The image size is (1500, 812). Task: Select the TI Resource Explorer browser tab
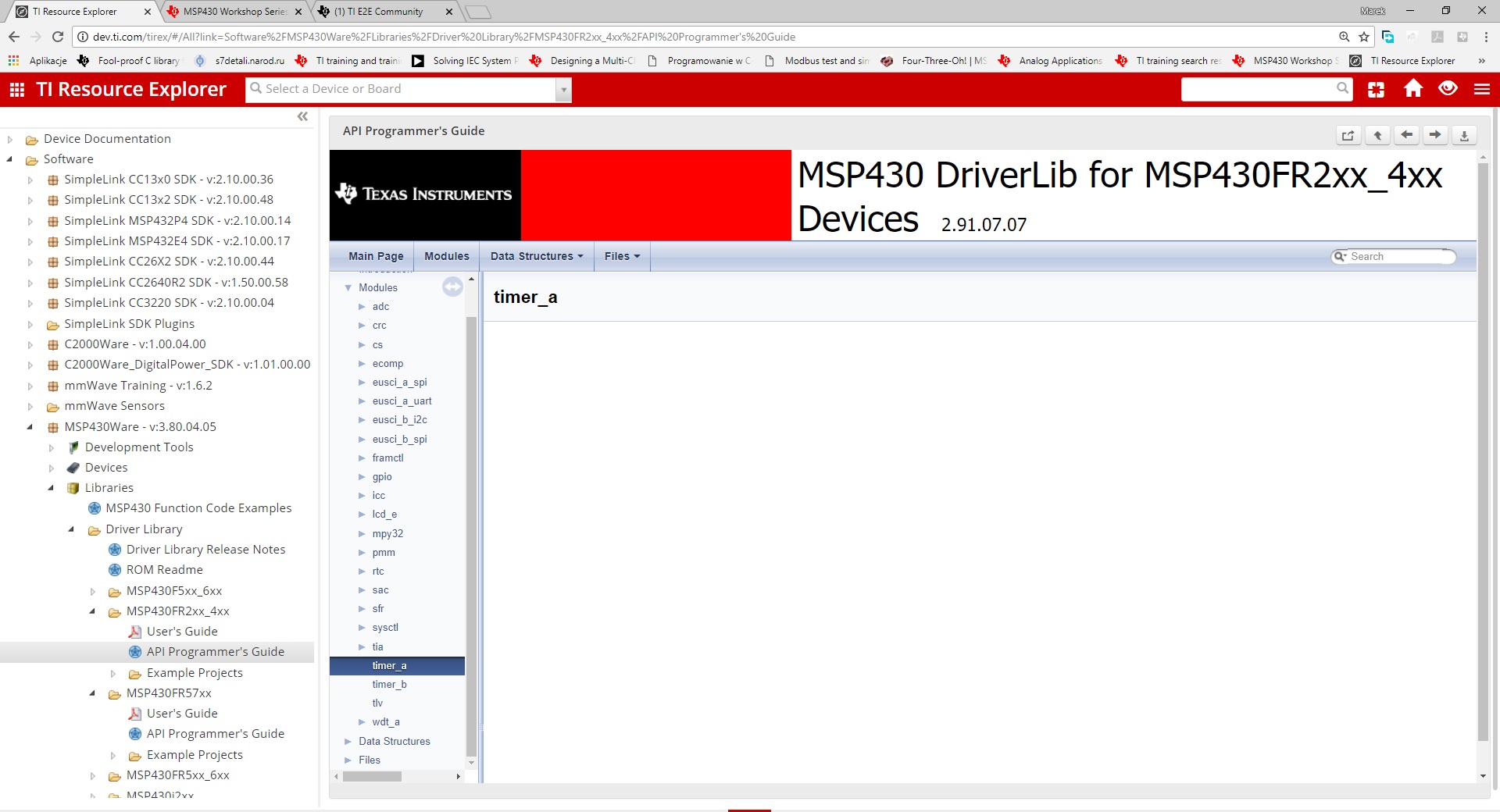(x=83, y=12)
